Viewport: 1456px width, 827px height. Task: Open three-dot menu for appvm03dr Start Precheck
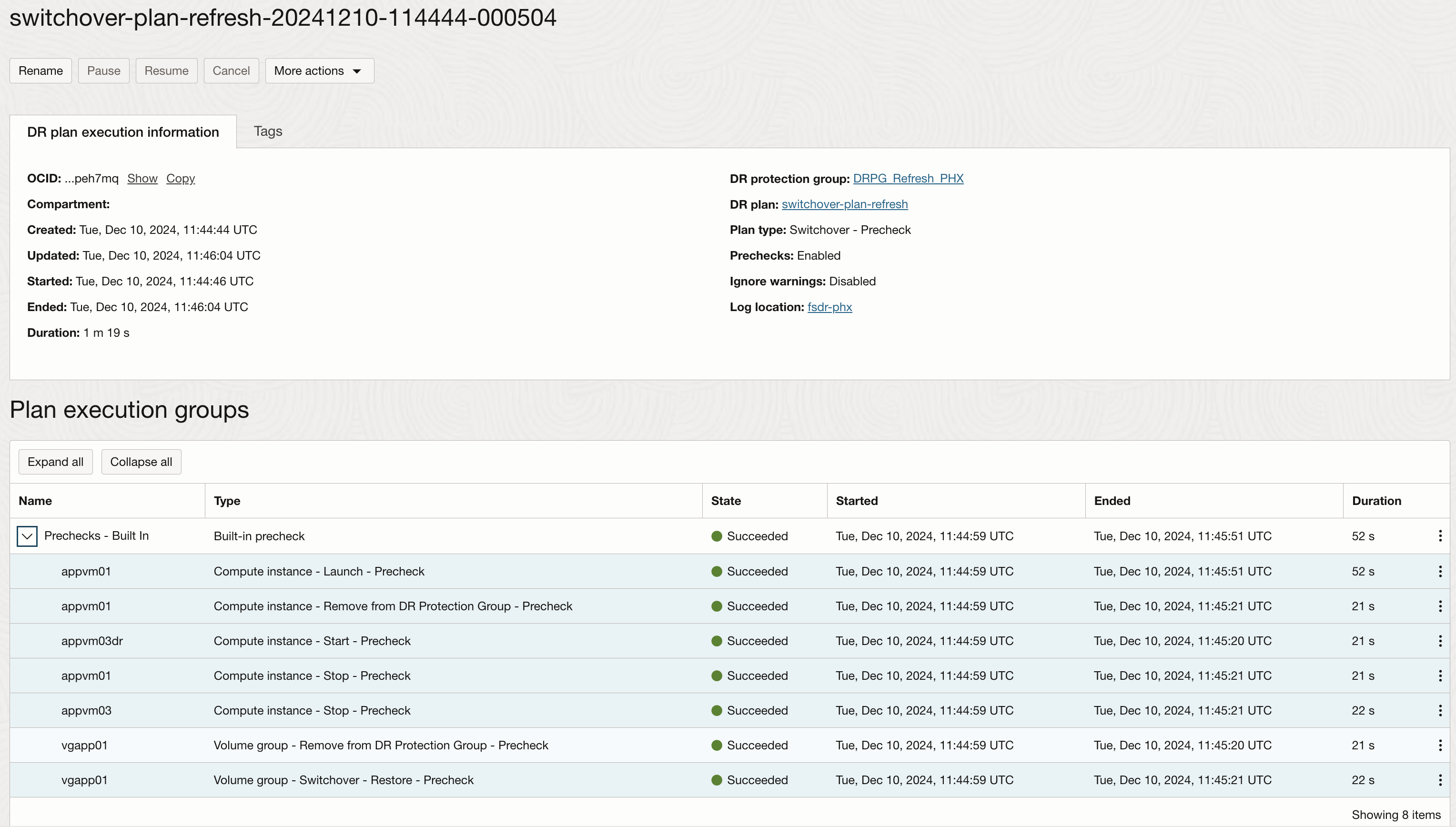point(1439,641)
